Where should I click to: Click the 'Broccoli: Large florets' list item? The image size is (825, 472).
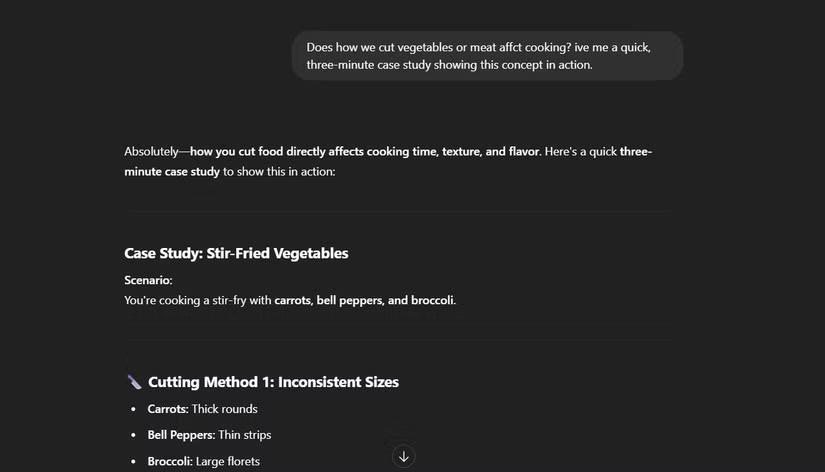(203, 461)
